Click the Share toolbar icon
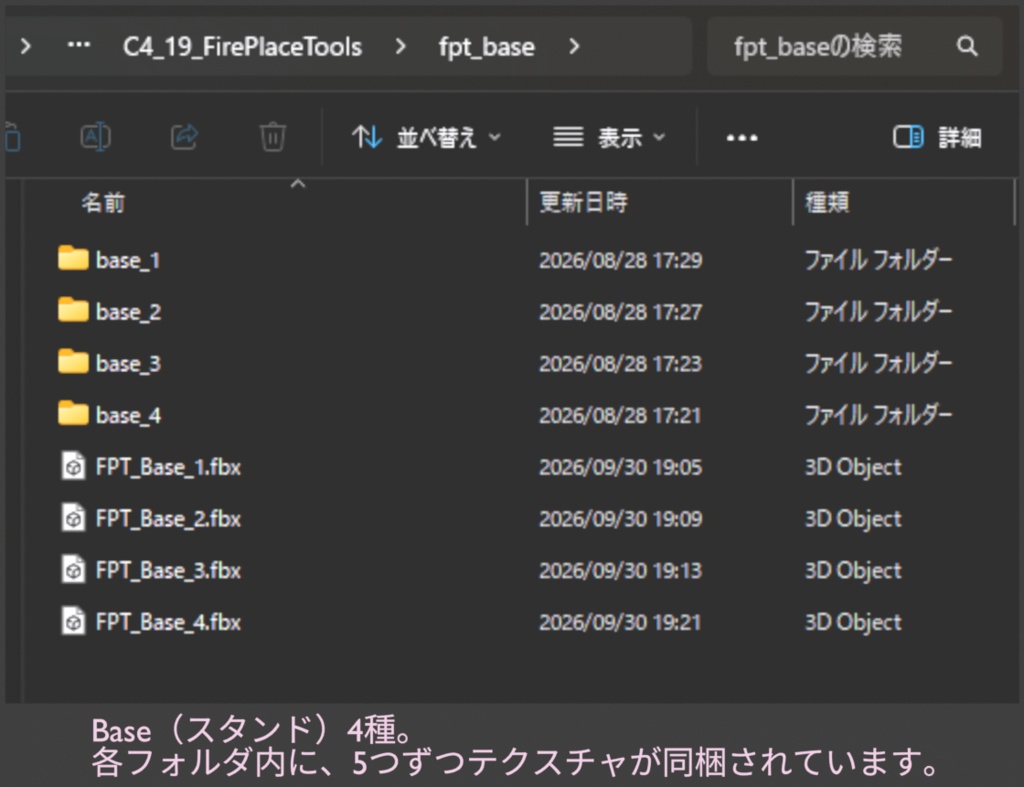 point(184,137)
